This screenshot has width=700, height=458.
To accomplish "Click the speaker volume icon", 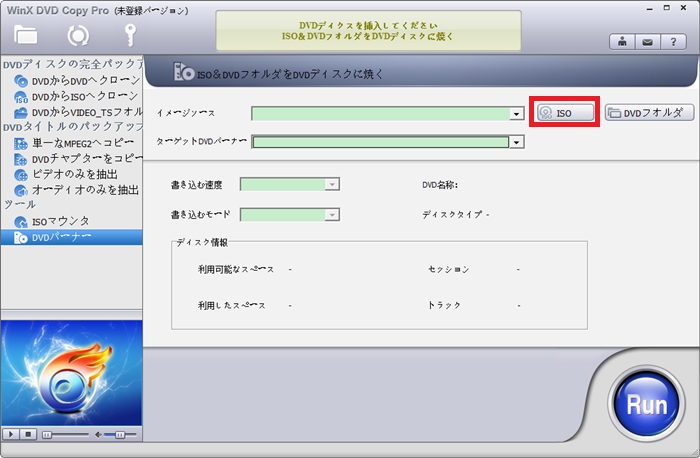I will [98, 434].
